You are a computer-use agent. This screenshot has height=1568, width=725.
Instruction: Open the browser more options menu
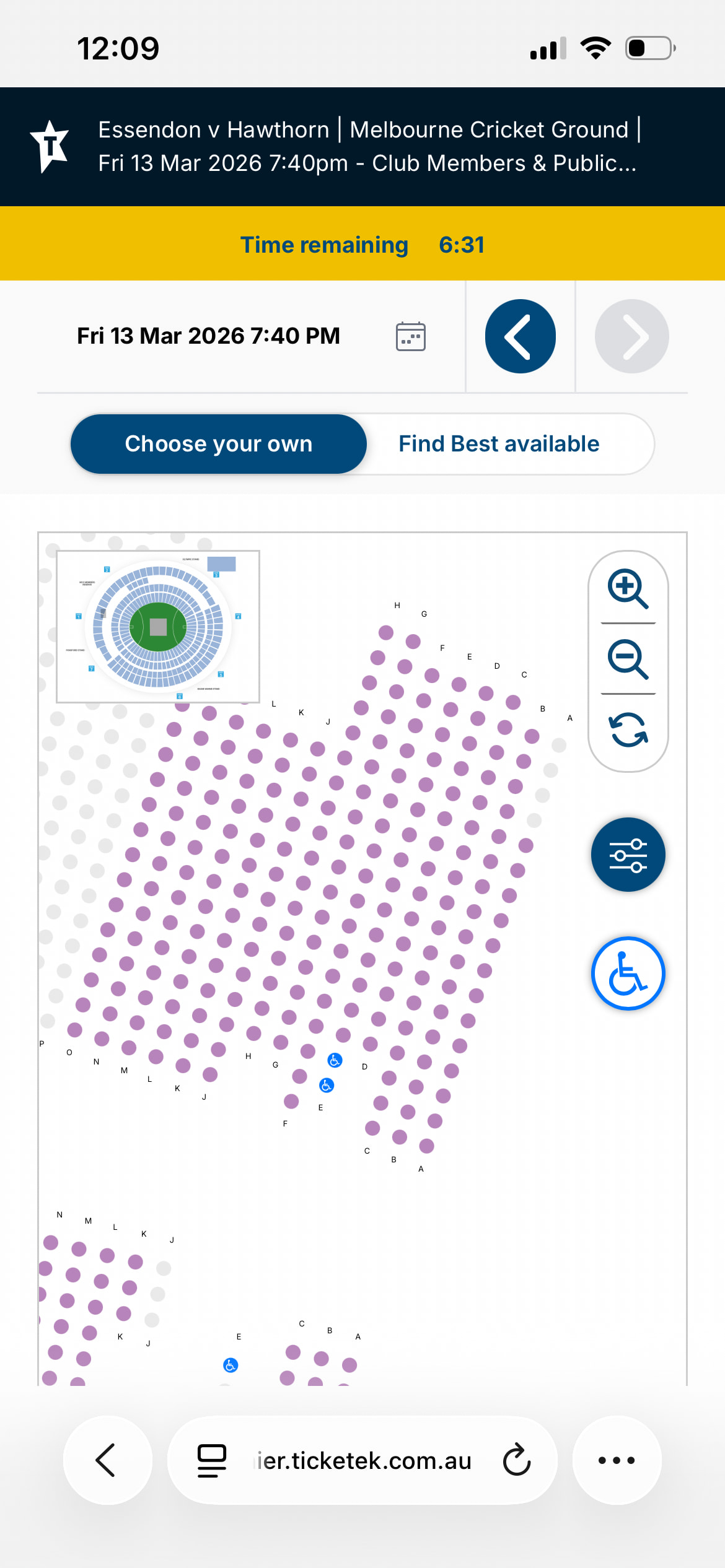(617, 1460)
